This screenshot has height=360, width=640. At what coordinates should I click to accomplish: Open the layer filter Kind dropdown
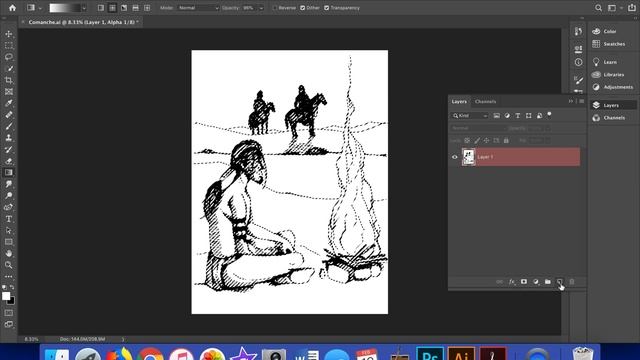470,116
